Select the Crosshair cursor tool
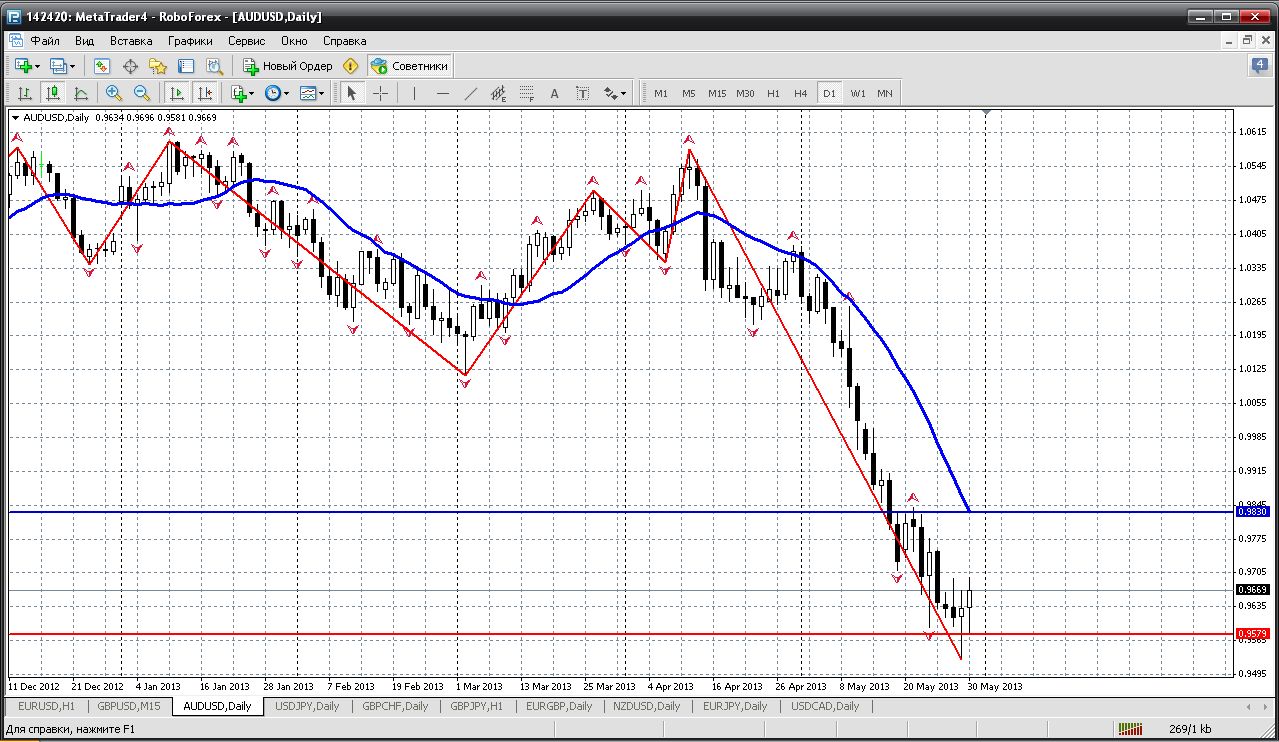 [381, 93]
